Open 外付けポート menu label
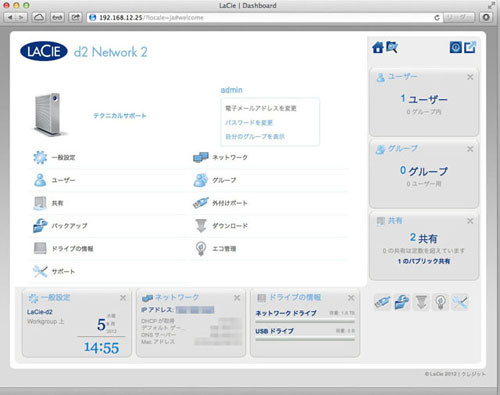The width and height of the screenshot is (500, 395). coord(230,203)
